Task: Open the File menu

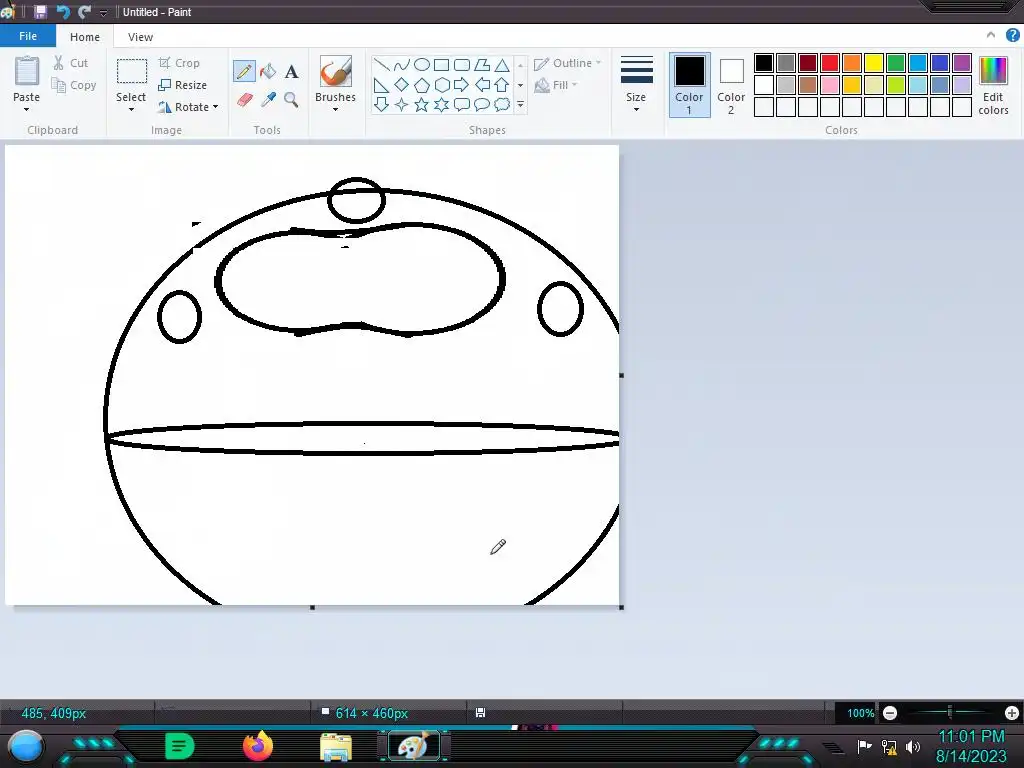Action: (28, 37)
